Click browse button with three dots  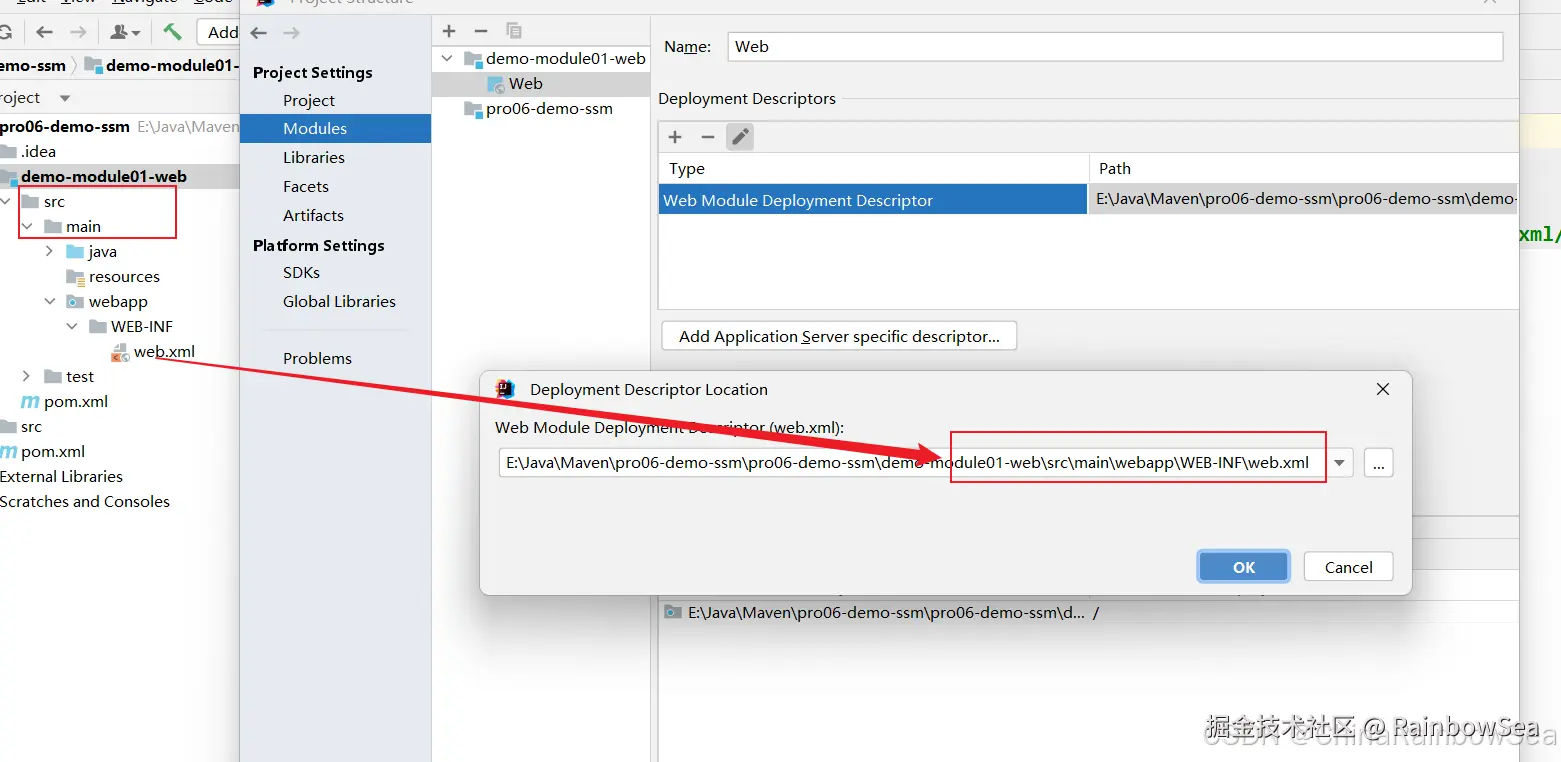pyautogui.click(x=1378, y=463)
